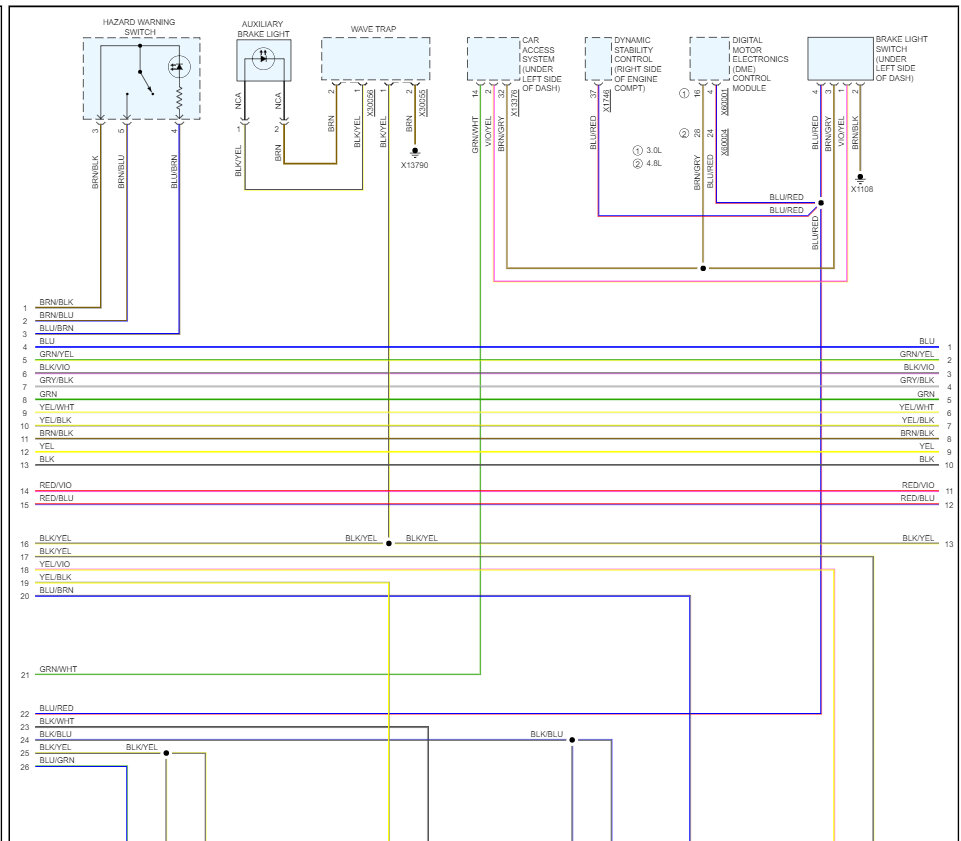Click the YEL/VIO wire label
The image size is (961, 841).
coord(55,564)
